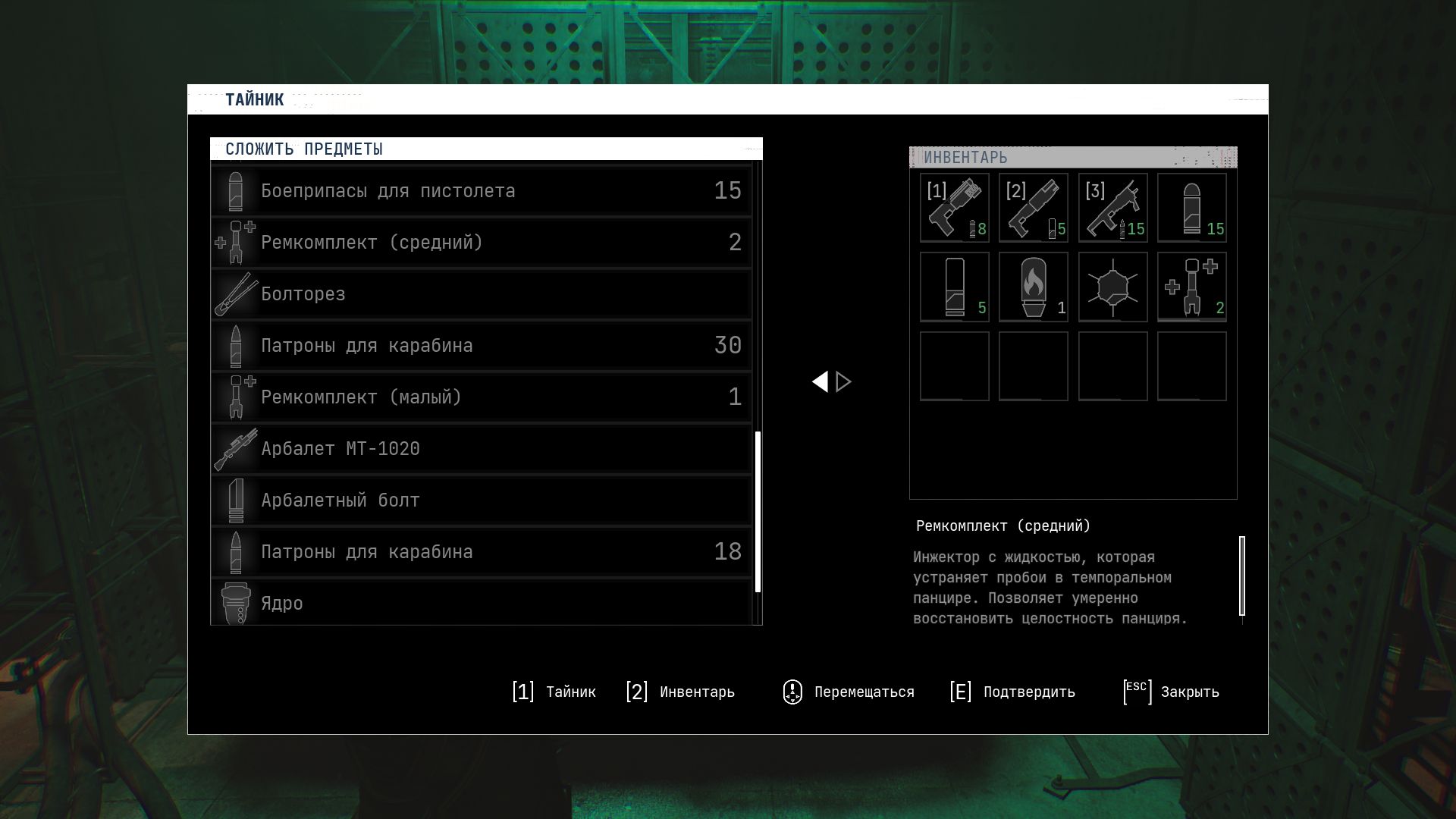Select carbine weapon in inventory slot 3

tap(1112, 208)
